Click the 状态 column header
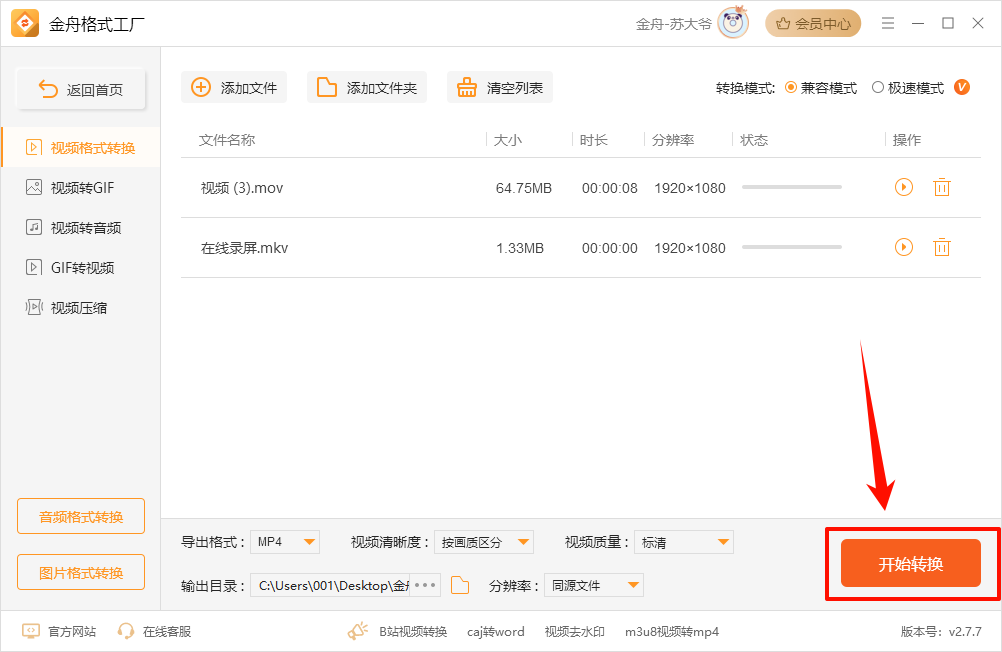1002x652 pixels. pyautogui.click(x=754, y=140)
